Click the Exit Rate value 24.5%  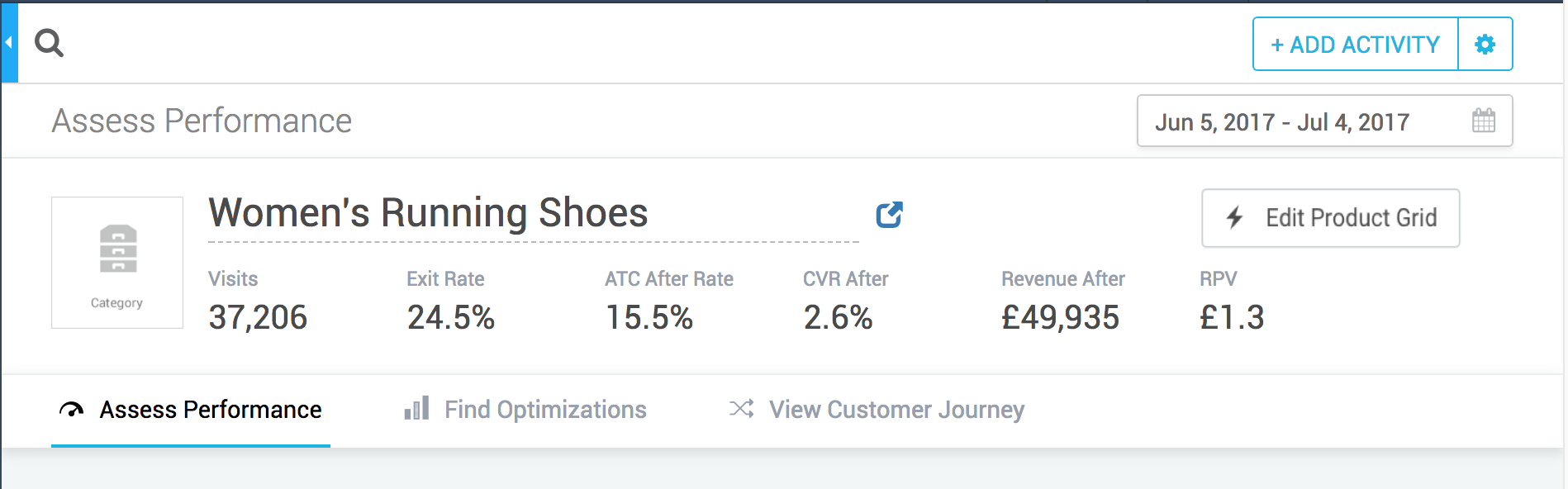pyautogui.click(x=451, y=317)
